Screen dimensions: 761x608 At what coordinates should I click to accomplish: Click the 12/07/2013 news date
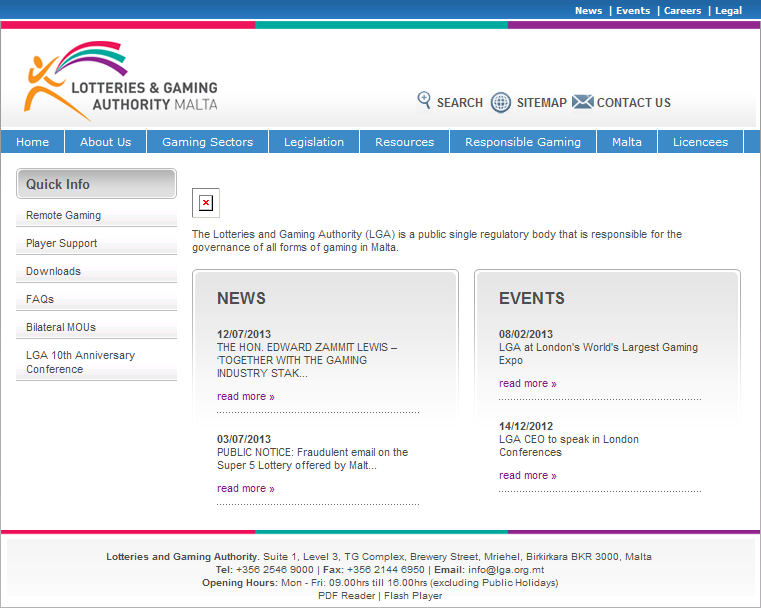[x=244, y=334]
